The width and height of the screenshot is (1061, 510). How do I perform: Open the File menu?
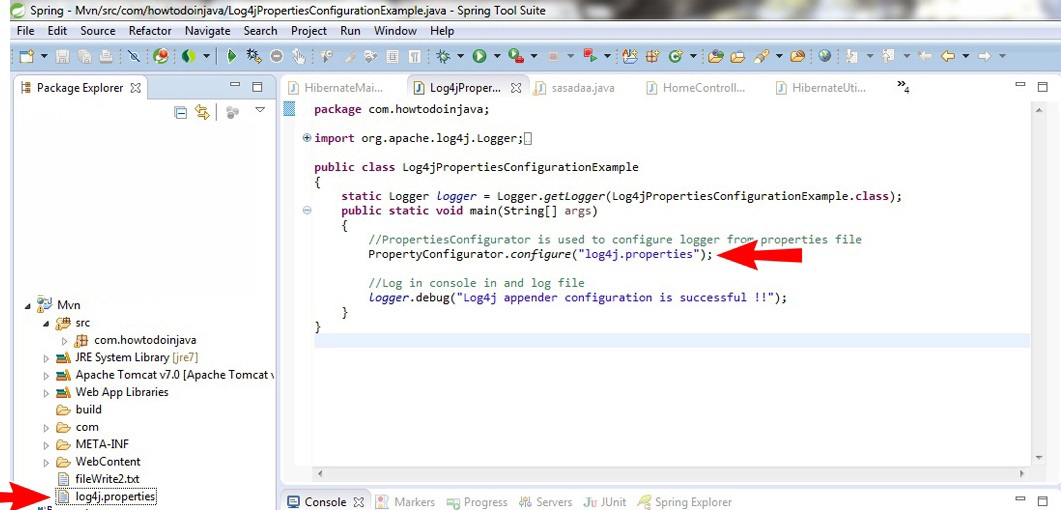25,30
